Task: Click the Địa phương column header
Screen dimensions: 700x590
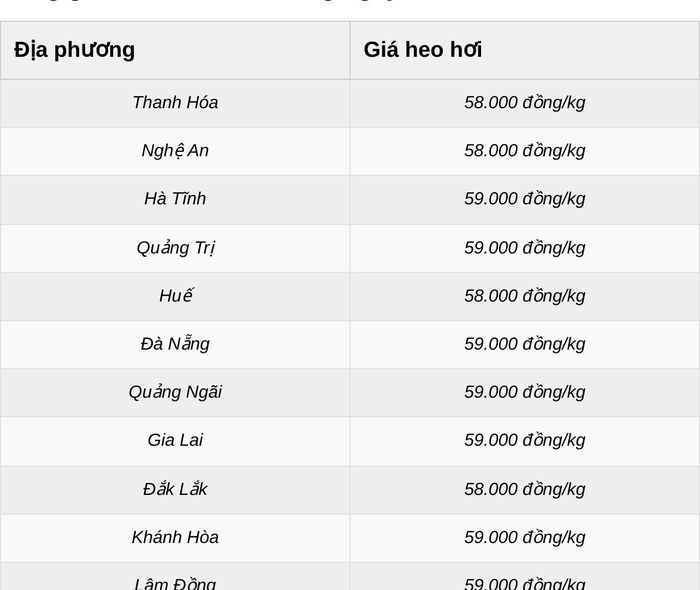Action: click(x=175, y=50)
